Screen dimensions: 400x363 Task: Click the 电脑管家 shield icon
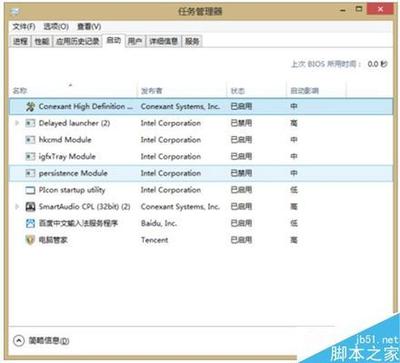click(30, 240)
